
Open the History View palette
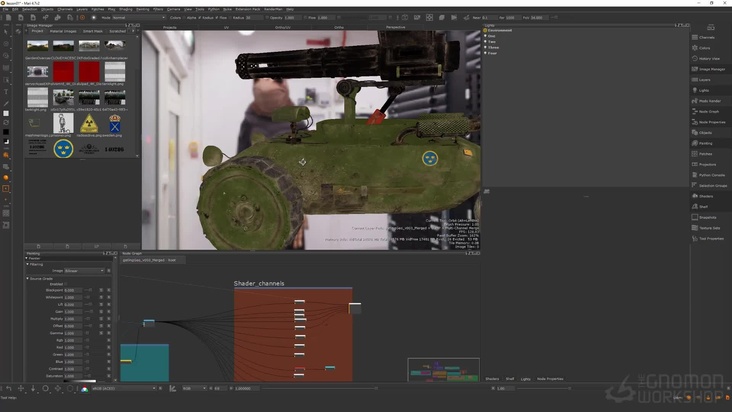click(709, 58)
